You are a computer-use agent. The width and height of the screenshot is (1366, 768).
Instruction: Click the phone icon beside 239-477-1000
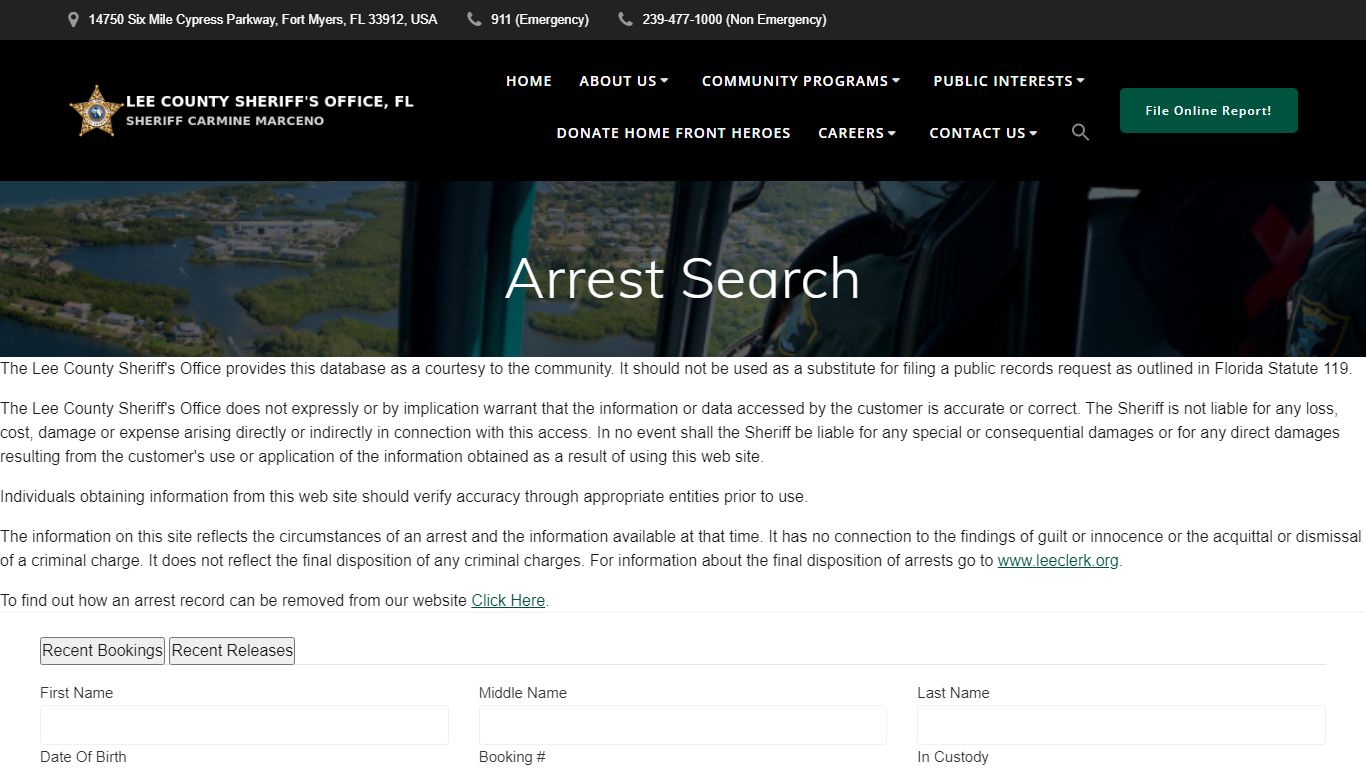624,19
